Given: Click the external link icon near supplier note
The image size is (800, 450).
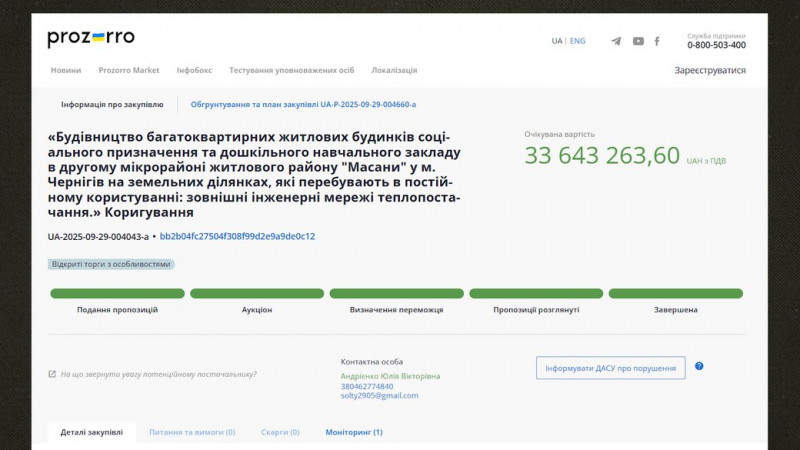Looking at the screenshot, I should point(52,375).
